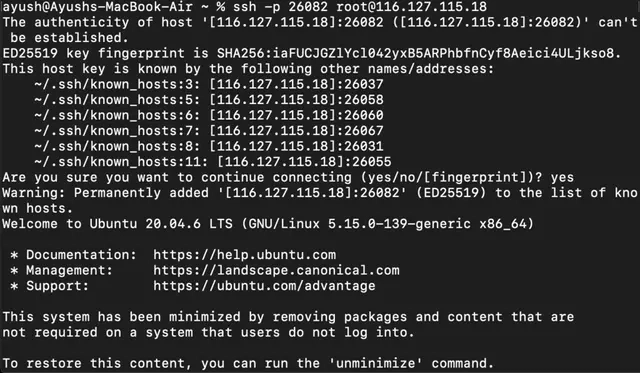Click the root@116.127.115.18 address in the command
This screenshot has height=373, width=640.
(411, 7)
